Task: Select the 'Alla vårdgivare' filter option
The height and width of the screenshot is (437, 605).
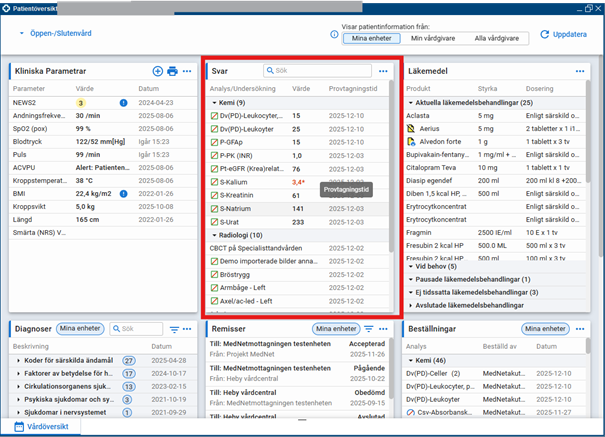Action: pos(497,38)
